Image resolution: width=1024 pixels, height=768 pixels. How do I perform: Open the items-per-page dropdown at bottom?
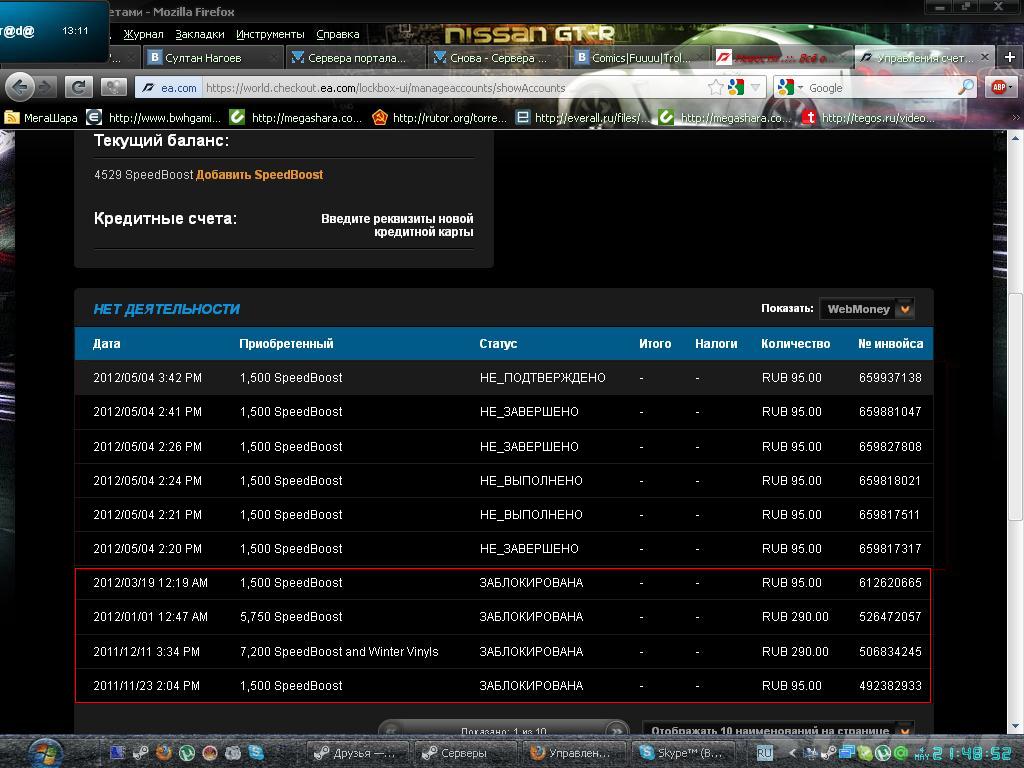tap(904, 730)
